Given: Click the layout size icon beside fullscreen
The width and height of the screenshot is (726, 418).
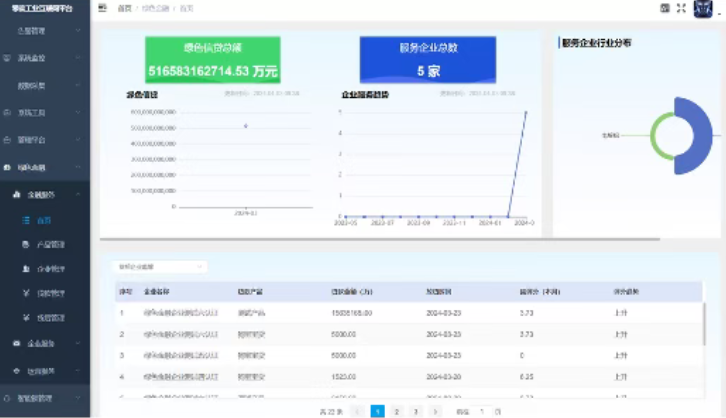Looking at the screenshot, I should click(665, 8).
